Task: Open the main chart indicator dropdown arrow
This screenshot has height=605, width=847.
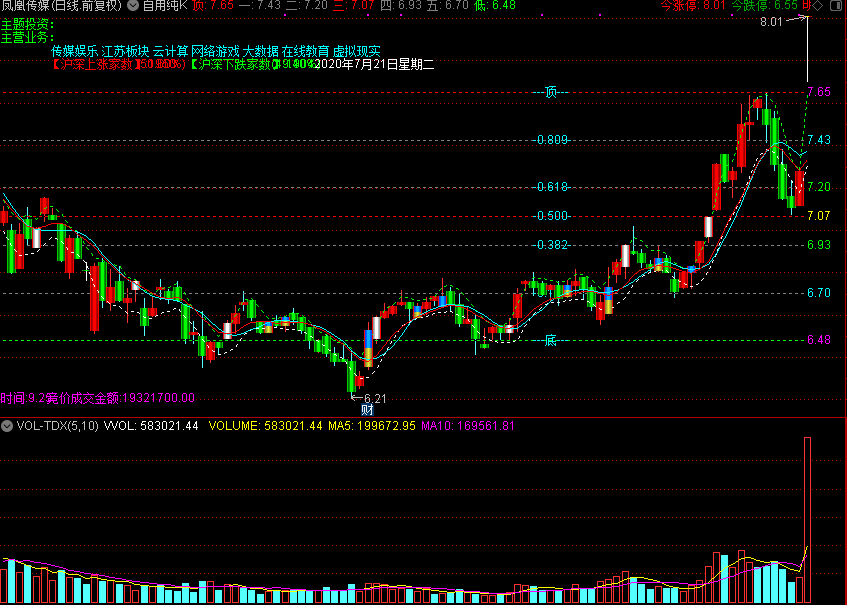Action: pos(132,5)
